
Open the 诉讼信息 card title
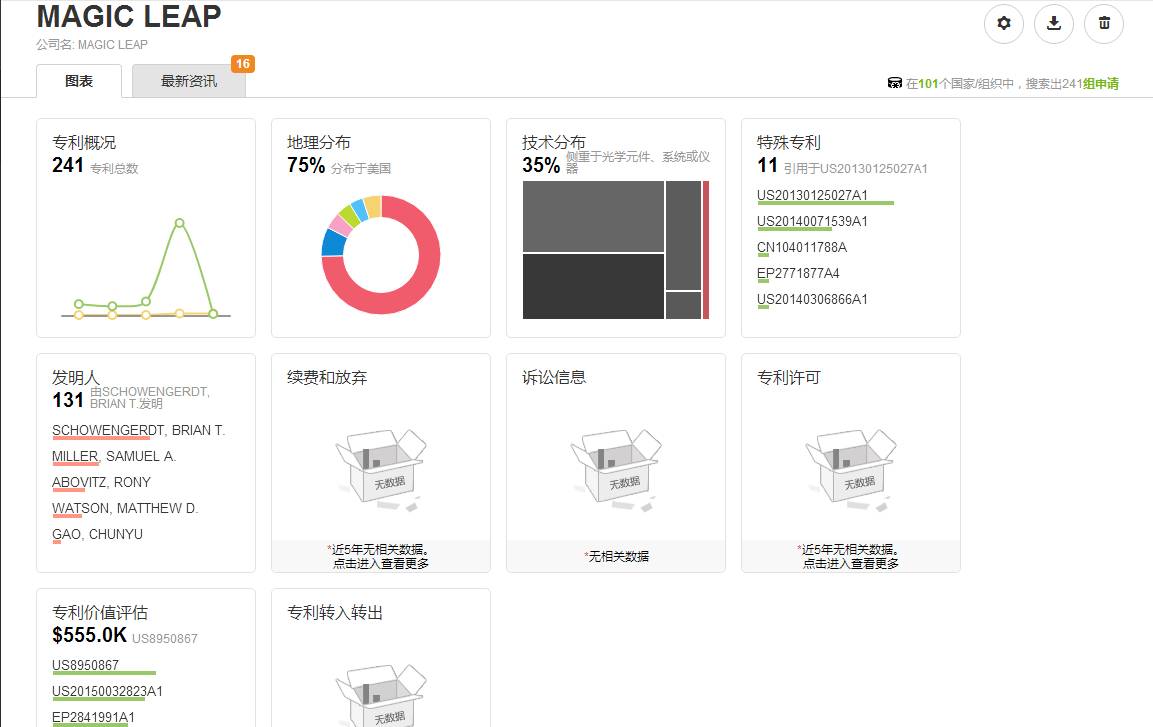click(x=554, y=377)
